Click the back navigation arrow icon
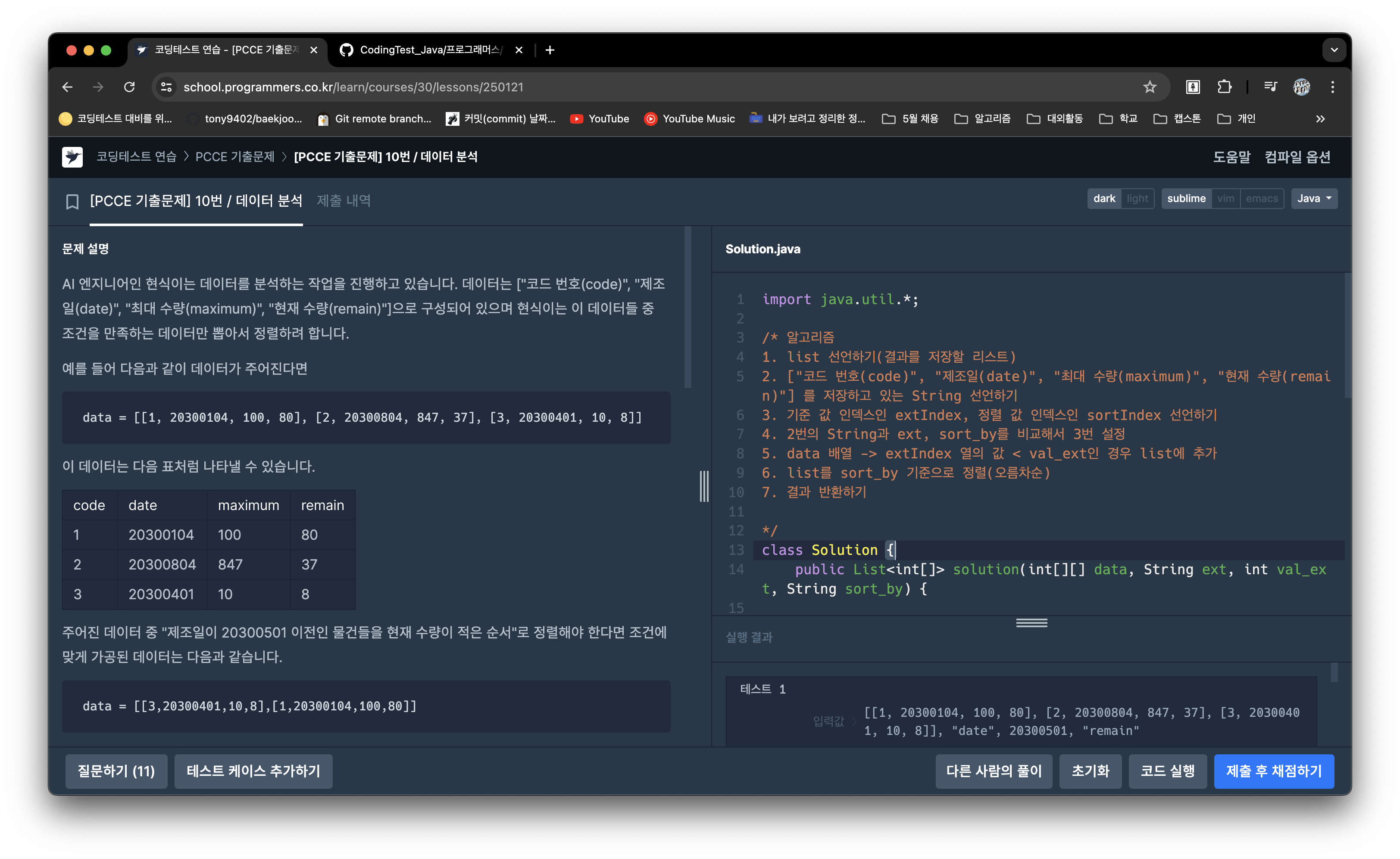 pyautogui.click(x=66, y=86)
